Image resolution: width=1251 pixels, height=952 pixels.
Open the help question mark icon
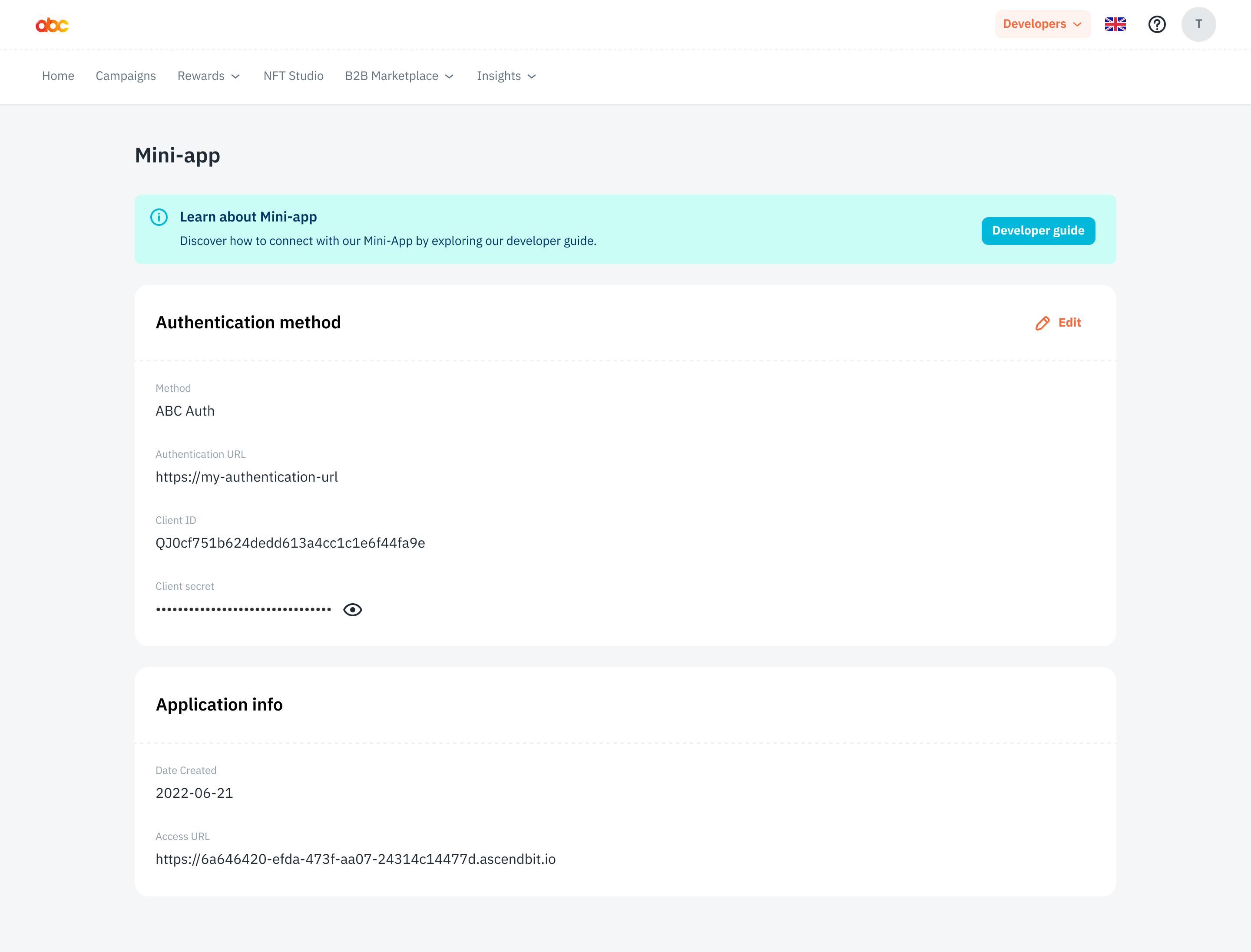[1158, 24]
